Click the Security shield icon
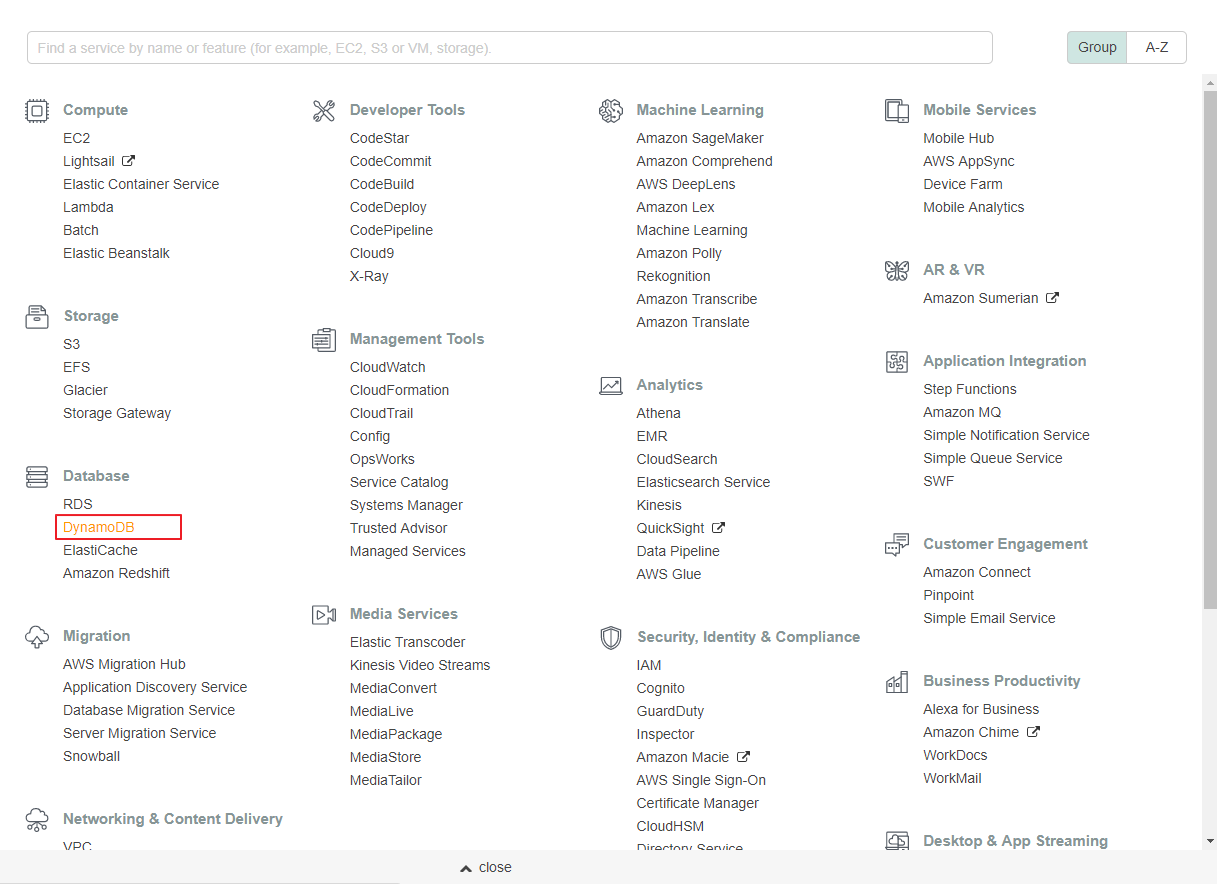Image resolution: width=1217 pixels, height=884 pixels. tap(611, 638)
